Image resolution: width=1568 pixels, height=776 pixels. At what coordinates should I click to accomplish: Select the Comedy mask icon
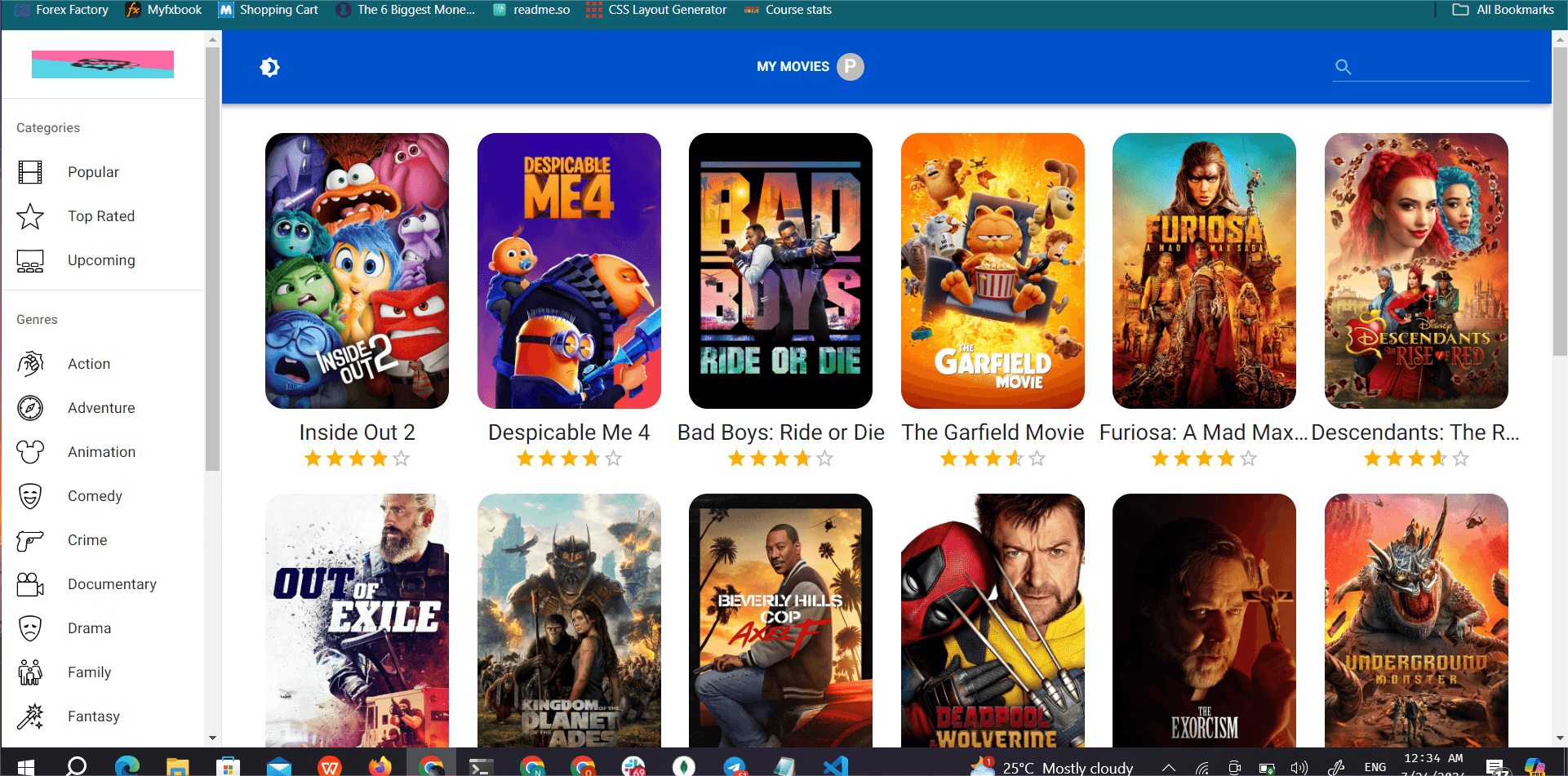click(30, 496)
